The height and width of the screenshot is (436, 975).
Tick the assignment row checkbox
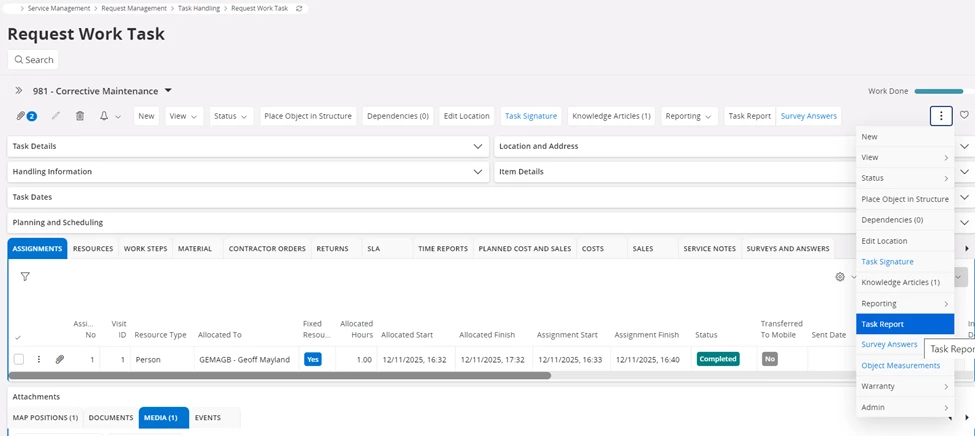click(19, 359)
